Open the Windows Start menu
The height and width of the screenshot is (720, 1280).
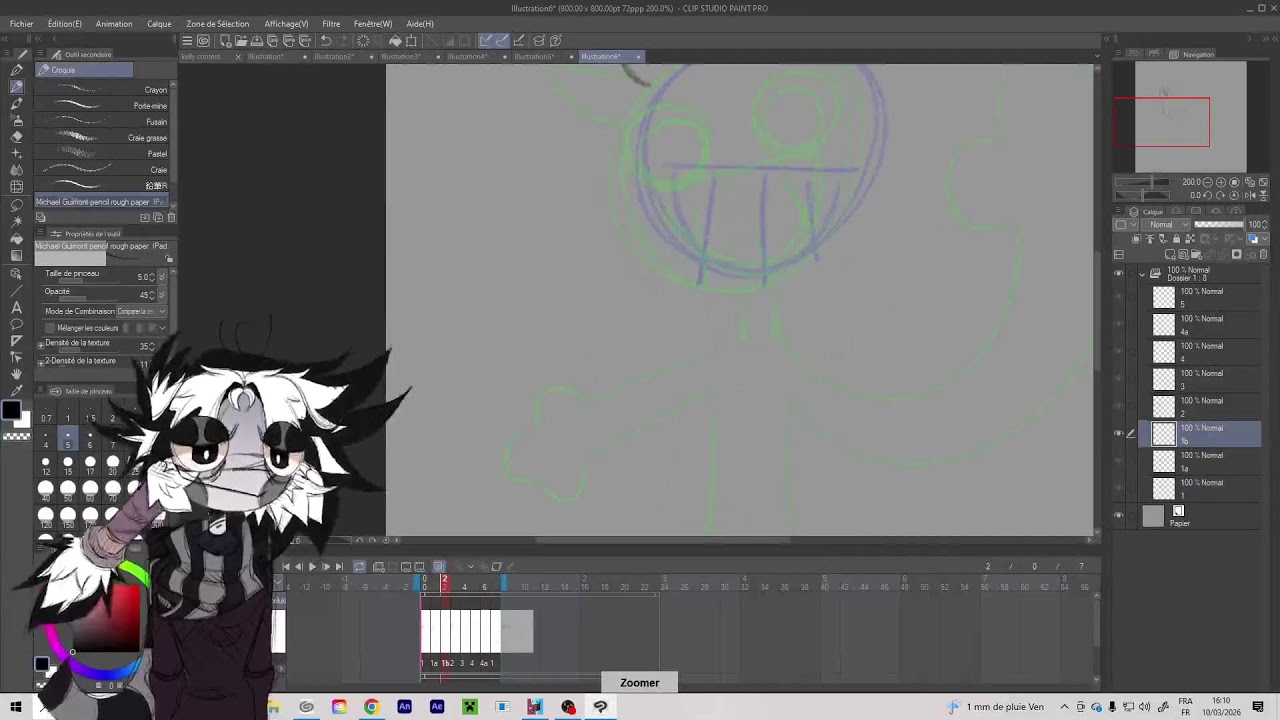pyautogui.click(x=16, y=707)
